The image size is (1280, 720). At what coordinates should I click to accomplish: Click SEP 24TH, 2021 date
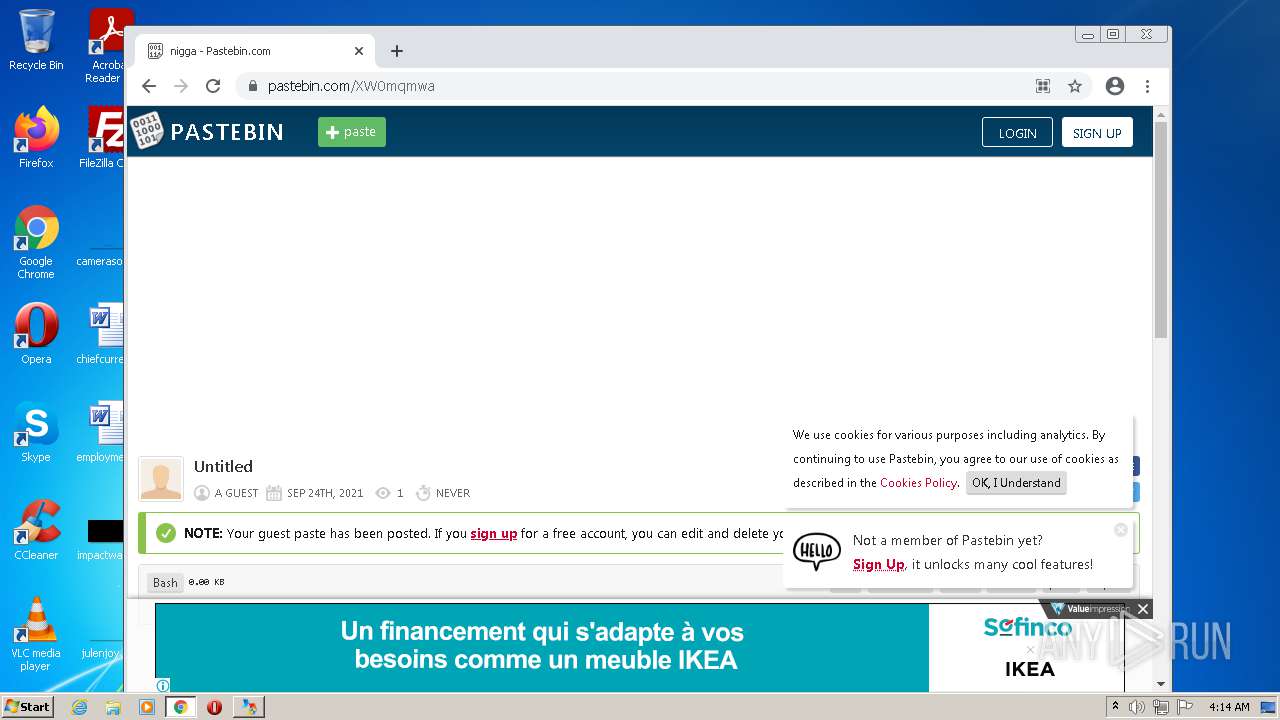pyautogui.click(x=325, y=493)
